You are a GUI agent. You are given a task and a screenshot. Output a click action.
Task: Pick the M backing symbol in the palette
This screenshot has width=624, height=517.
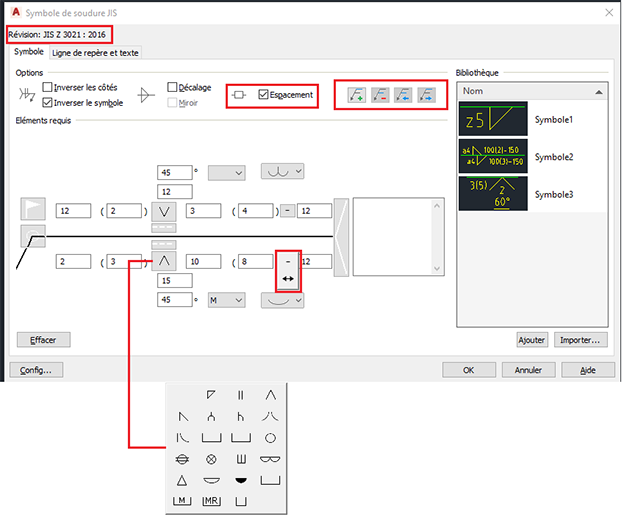[182, 501]
